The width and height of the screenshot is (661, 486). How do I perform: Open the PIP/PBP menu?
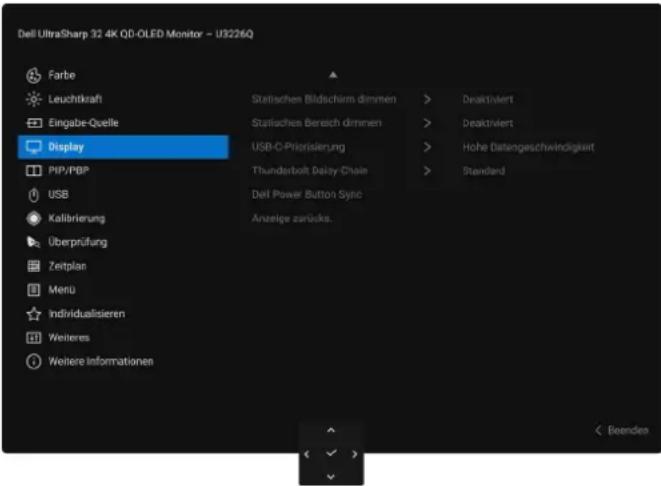pyautogui.click(x=123, y=171)
